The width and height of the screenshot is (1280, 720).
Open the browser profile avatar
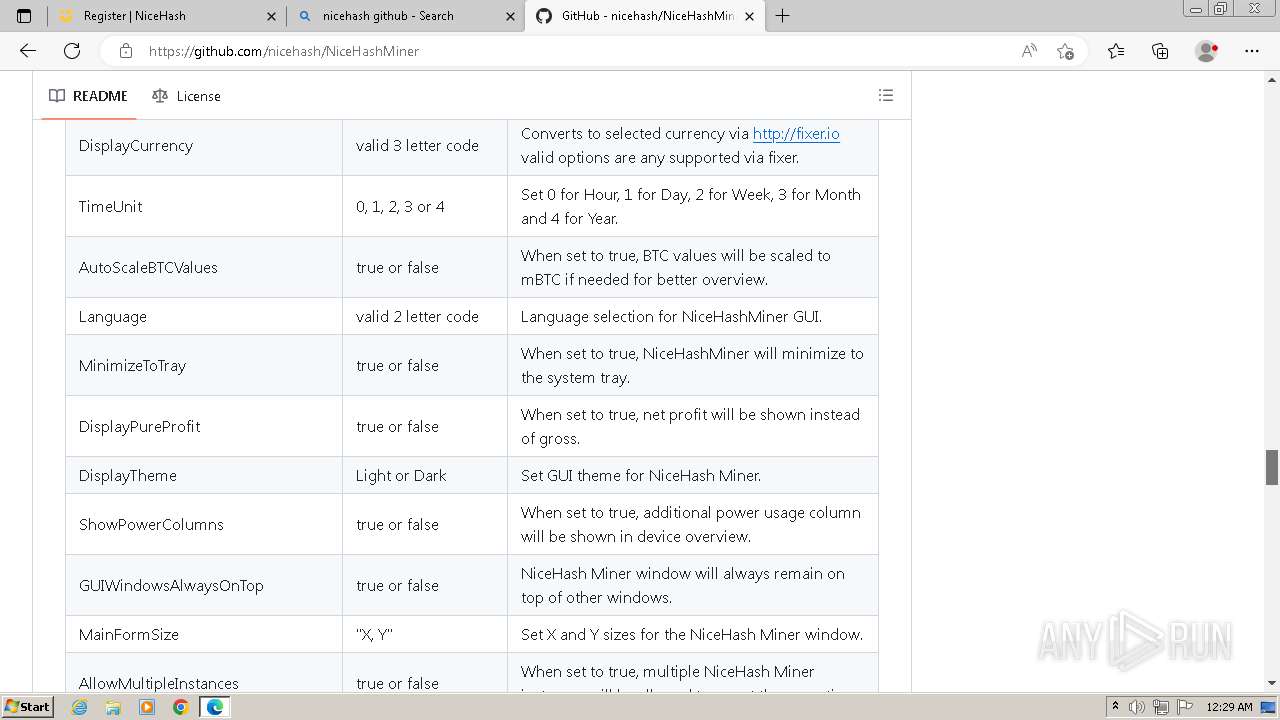click(1207, 51)
